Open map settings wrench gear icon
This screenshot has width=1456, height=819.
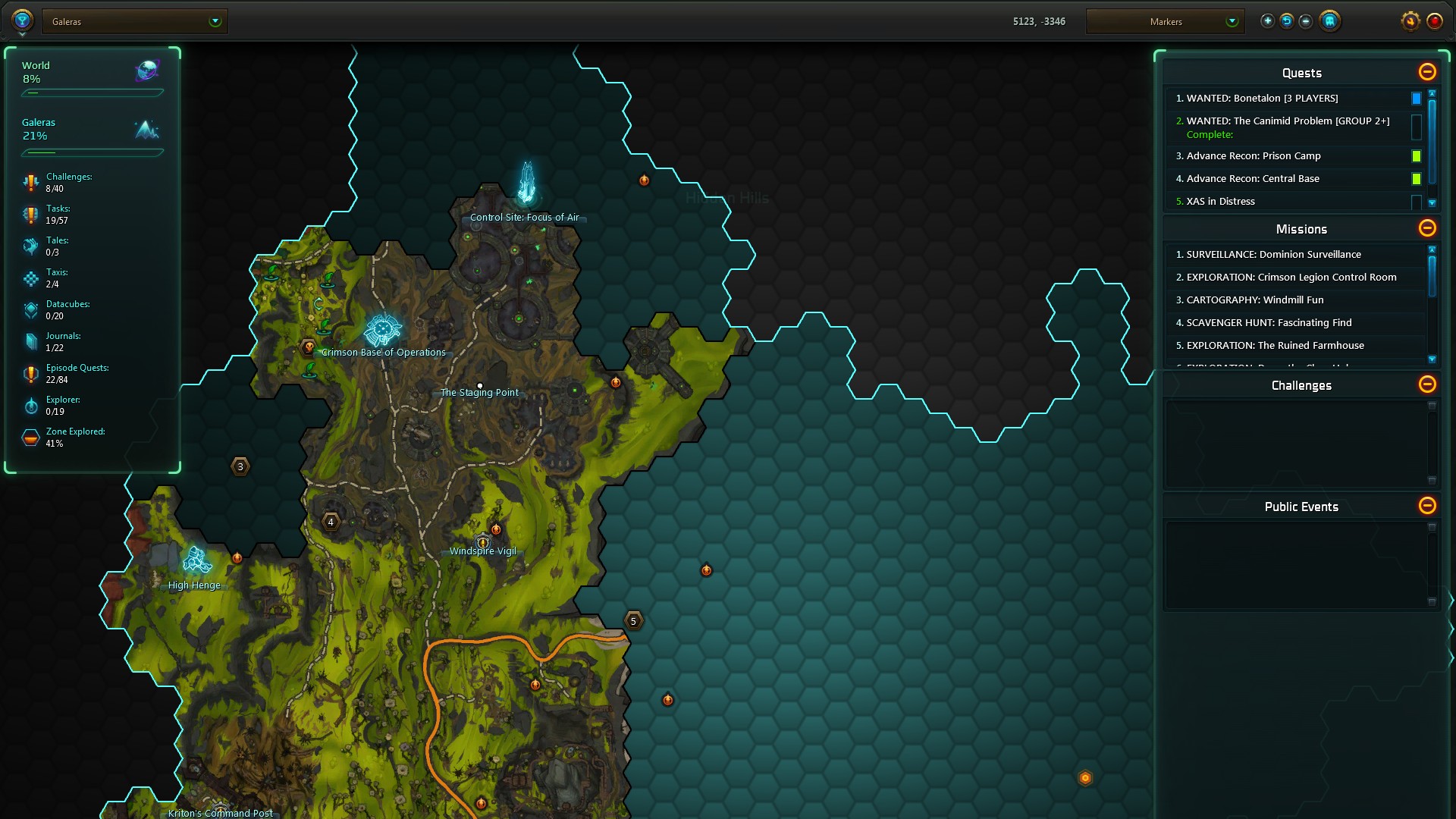coord(1410,21)
